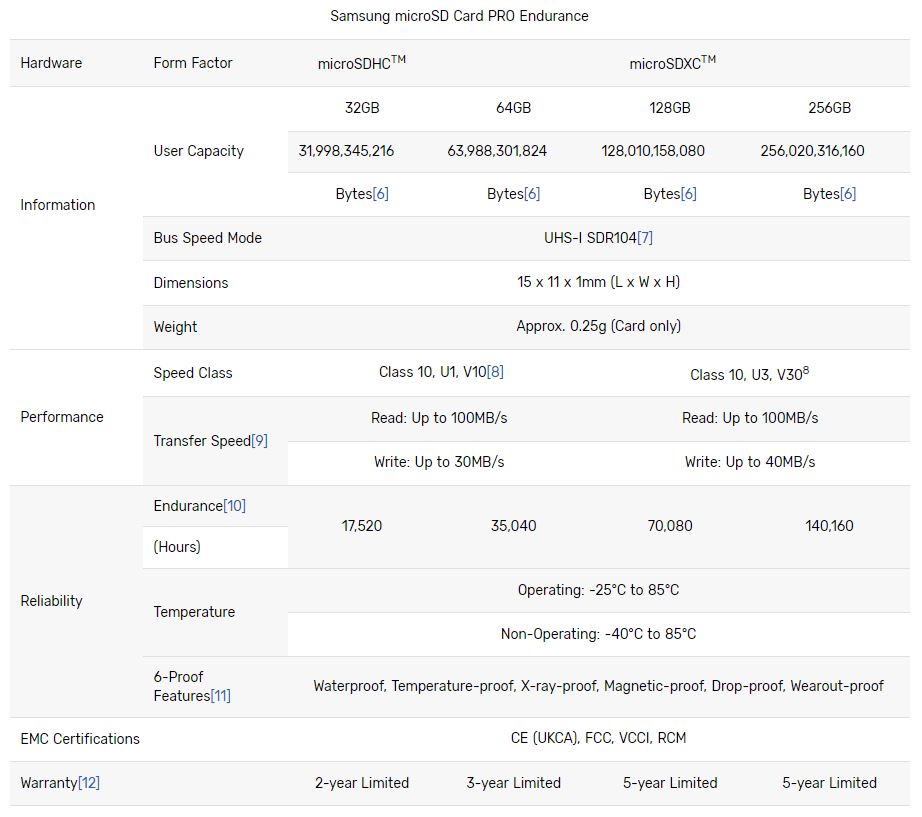The image size is (922, 817).
Task: Open footnote [6] under 256,020,316,160
Action: pyautogui.click(x=848, y=194)
